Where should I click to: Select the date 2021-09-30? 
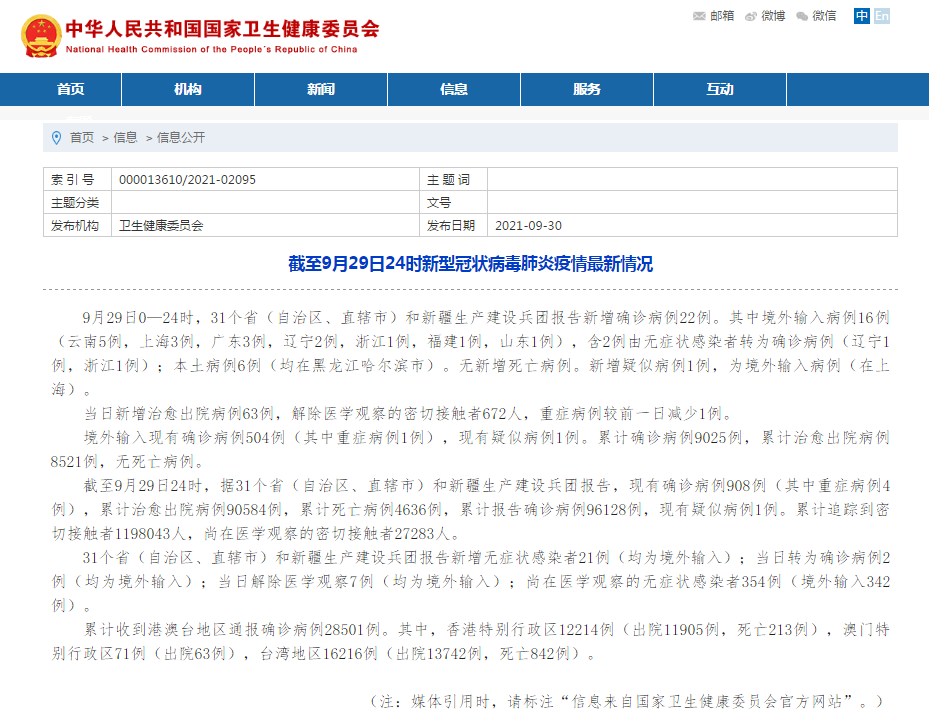tap(528, 225)
